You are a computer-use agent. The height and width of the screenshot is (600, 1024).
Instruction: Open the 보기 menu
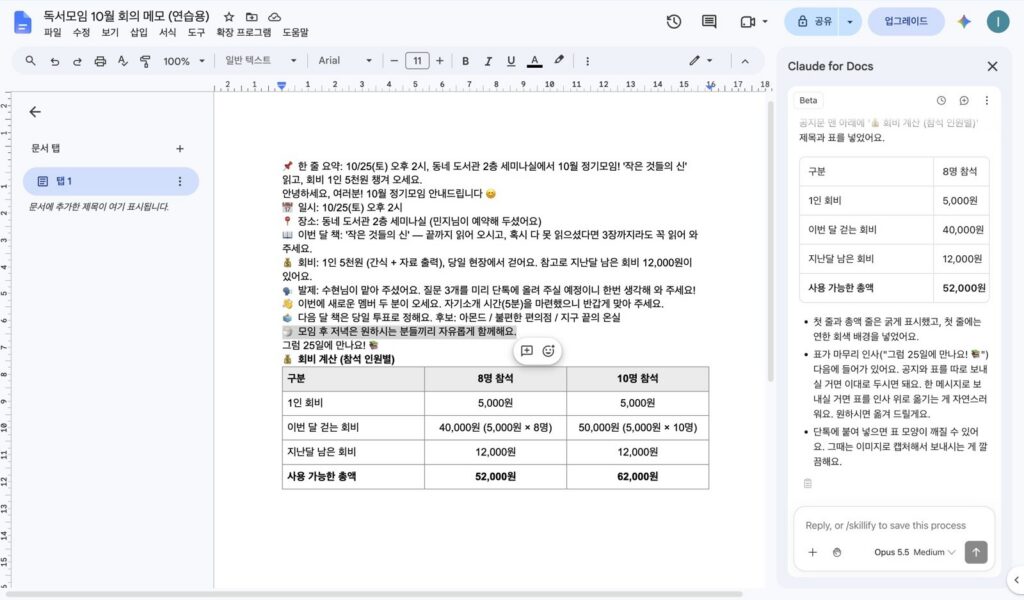coord(110,33)
